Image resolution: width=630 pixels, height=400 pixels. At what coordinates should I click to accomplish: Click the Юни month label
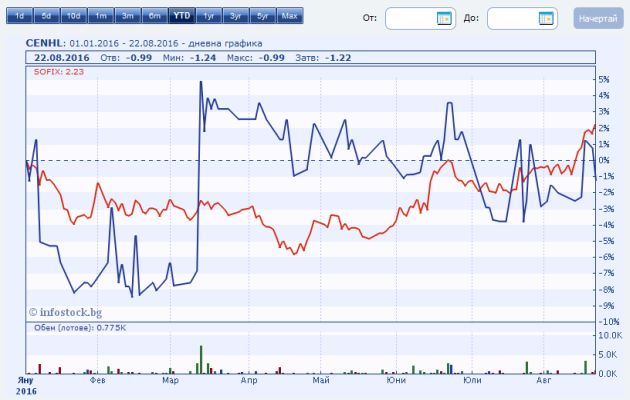pos(396,380)
